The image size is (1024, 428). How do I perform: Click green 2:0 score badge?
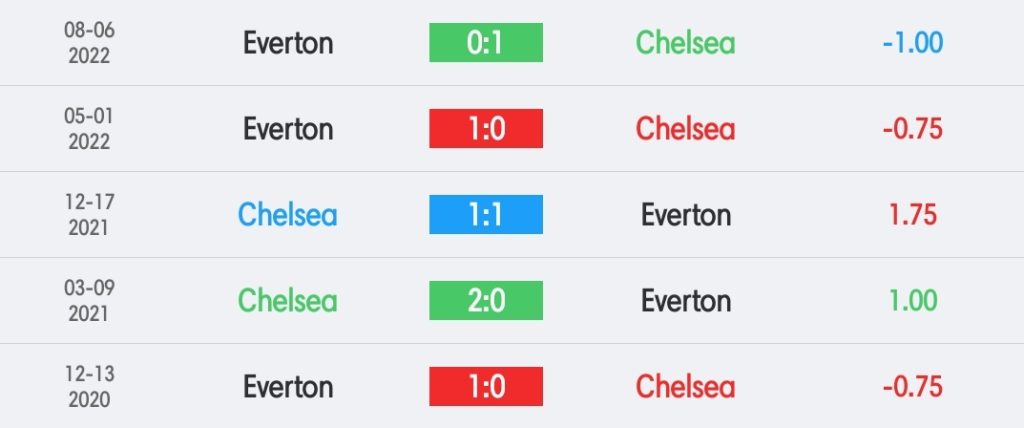point(486,301)
